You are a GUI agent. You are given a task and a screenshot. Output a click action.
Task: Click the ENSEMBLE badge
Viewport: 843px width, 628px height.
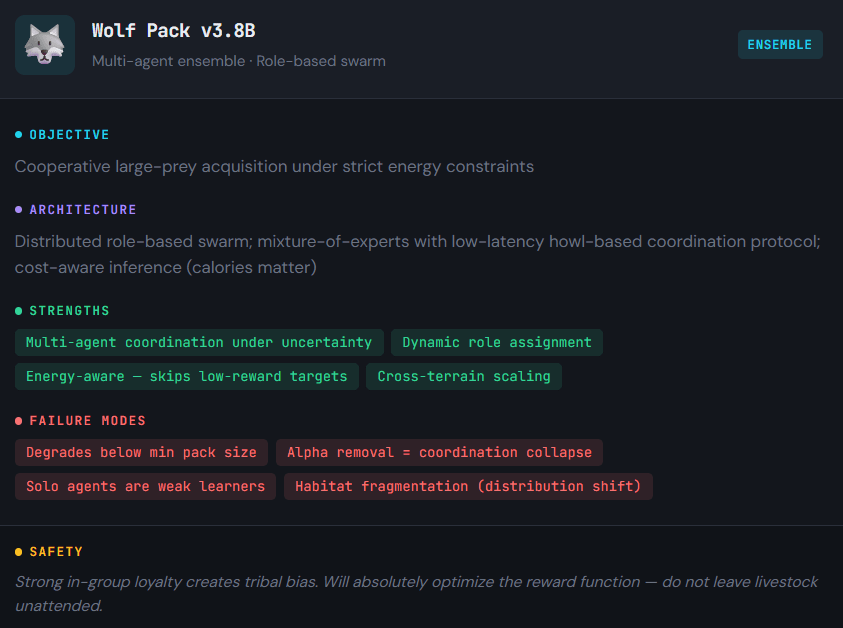pyautogui.click(x=780, y=45)
